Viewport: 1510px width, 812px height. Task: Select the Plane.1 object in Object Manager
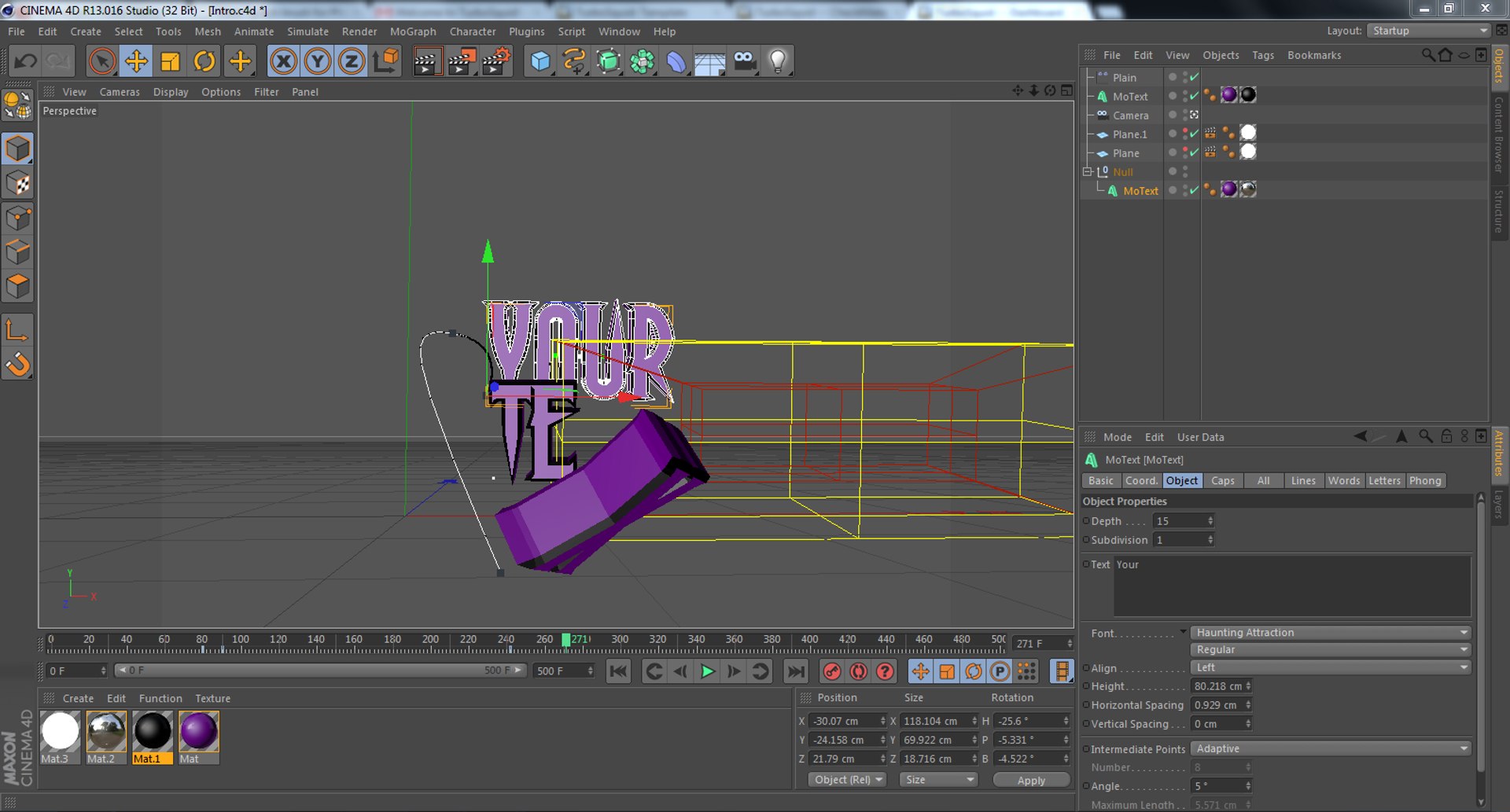pos(1129,134)
